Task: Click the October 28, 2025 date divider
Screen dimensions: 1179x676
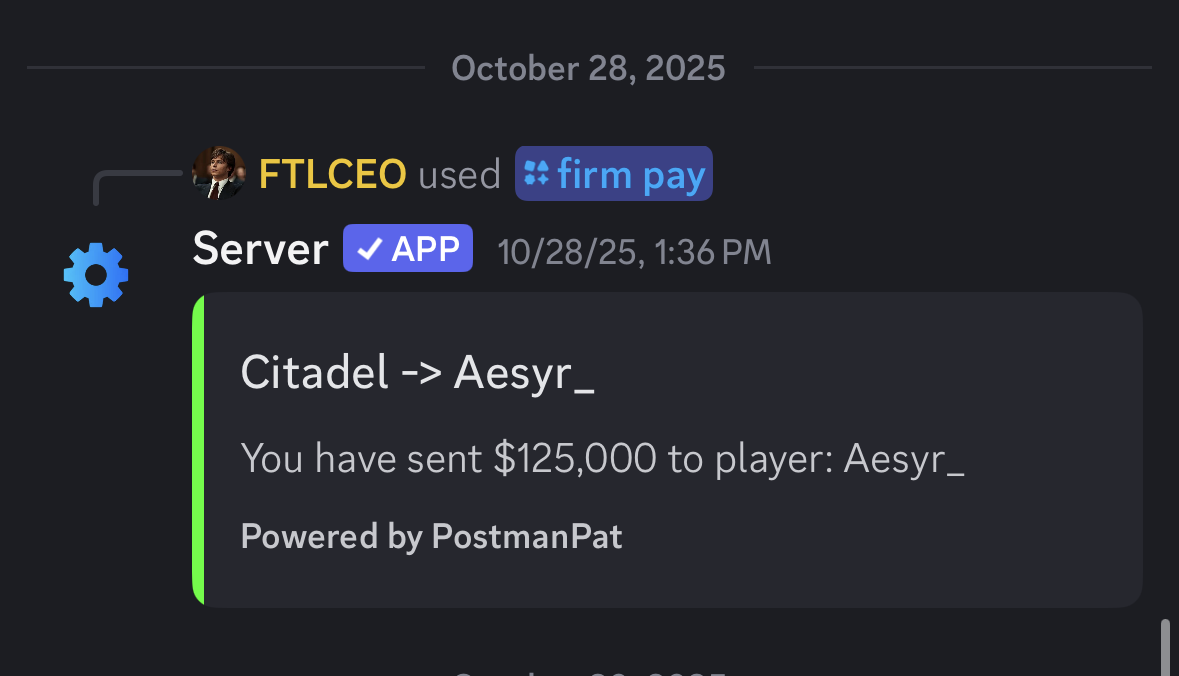Action: pos(588,68)
